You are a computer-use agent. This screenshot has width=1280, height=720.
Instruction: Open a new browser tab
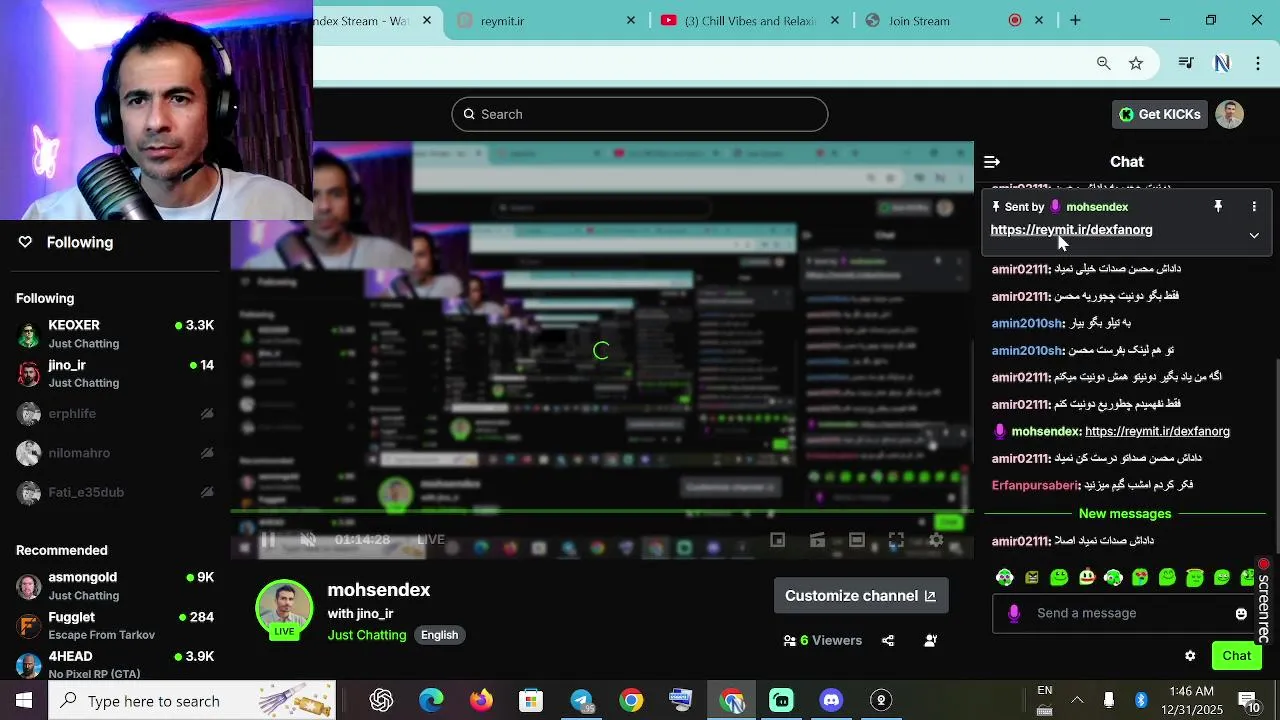point(1075,20)
